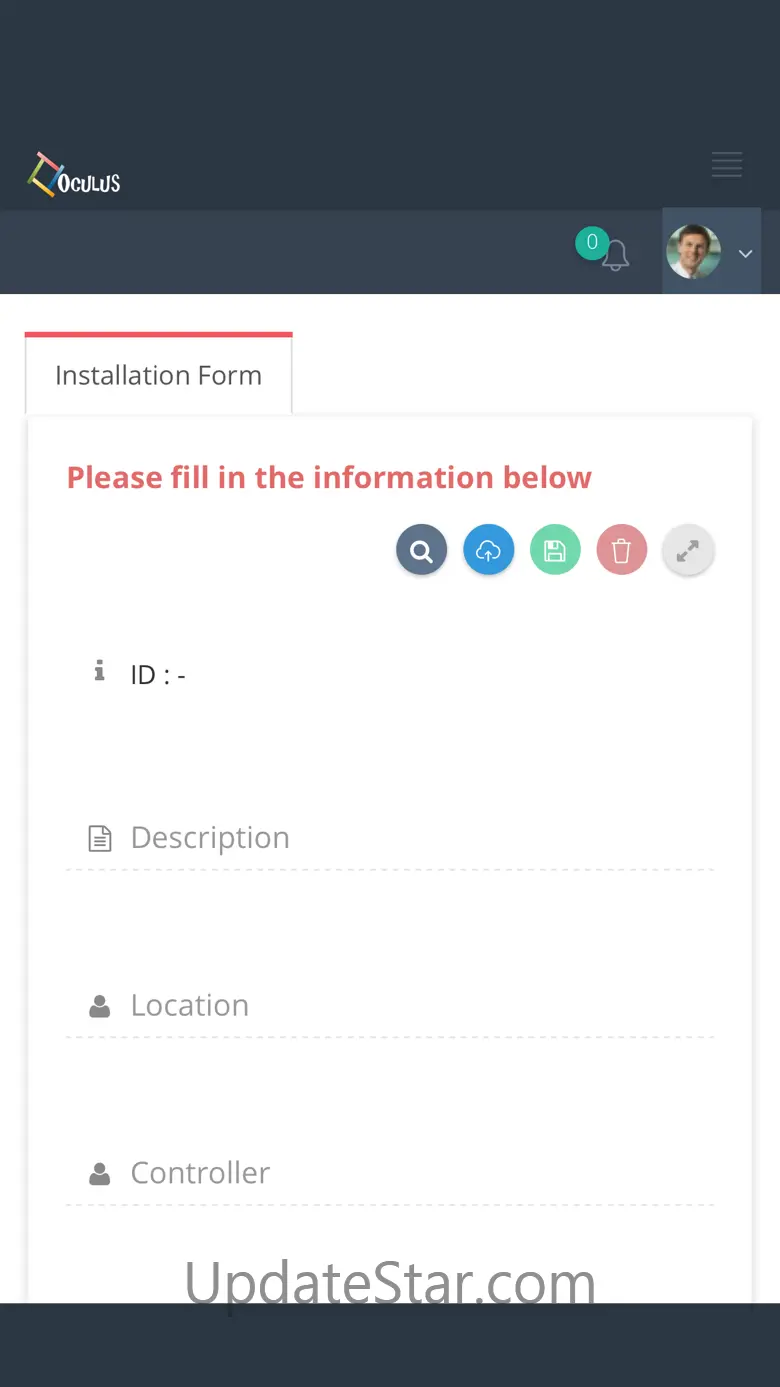The width and height of the screenshot is (780, 1387).
Task: Save the form with green floppy icon
Action: (555, 551)
